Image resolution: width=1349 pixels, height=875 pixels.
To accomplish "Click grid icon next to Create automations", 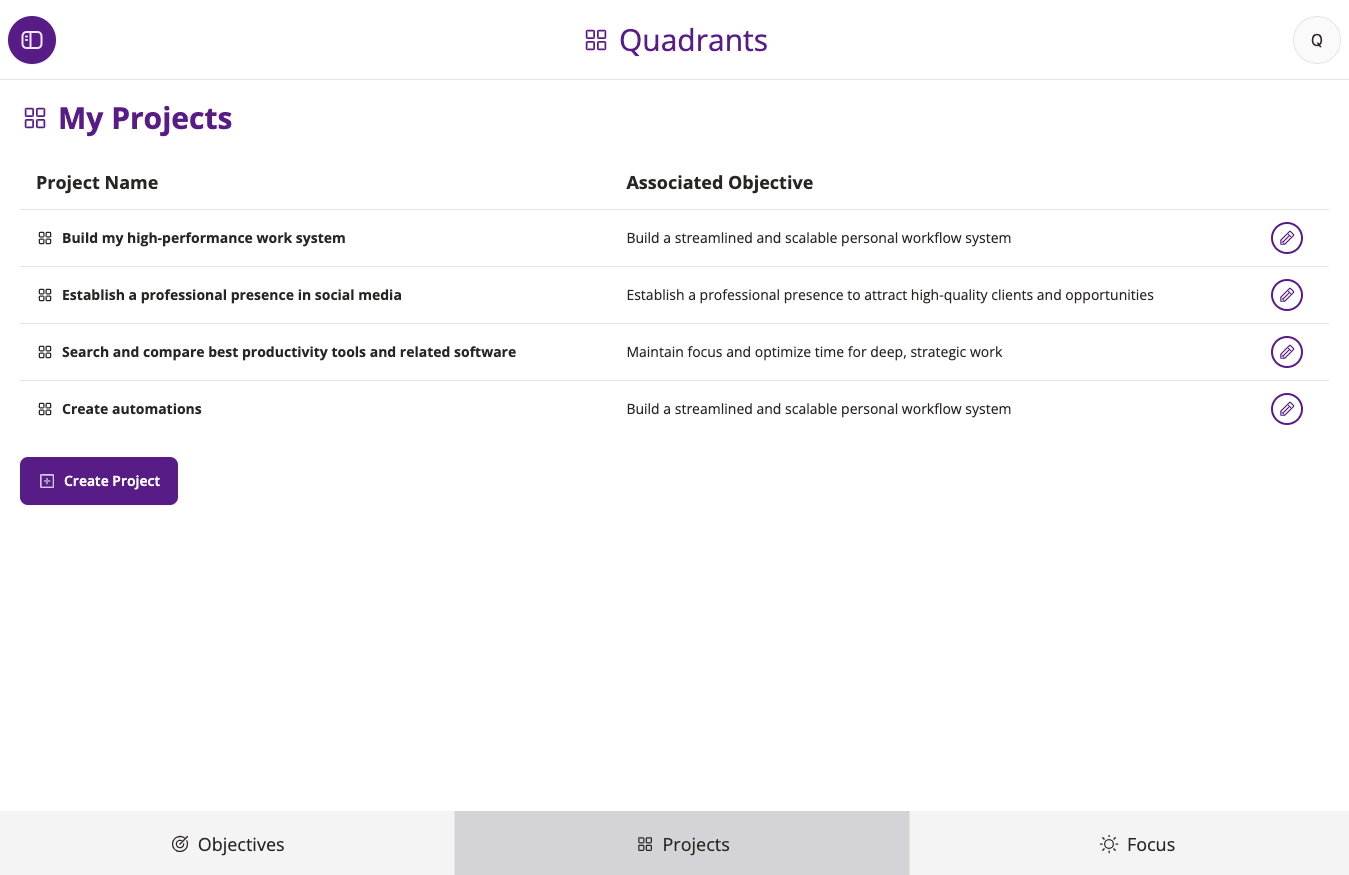I will [x=45, y=409].
